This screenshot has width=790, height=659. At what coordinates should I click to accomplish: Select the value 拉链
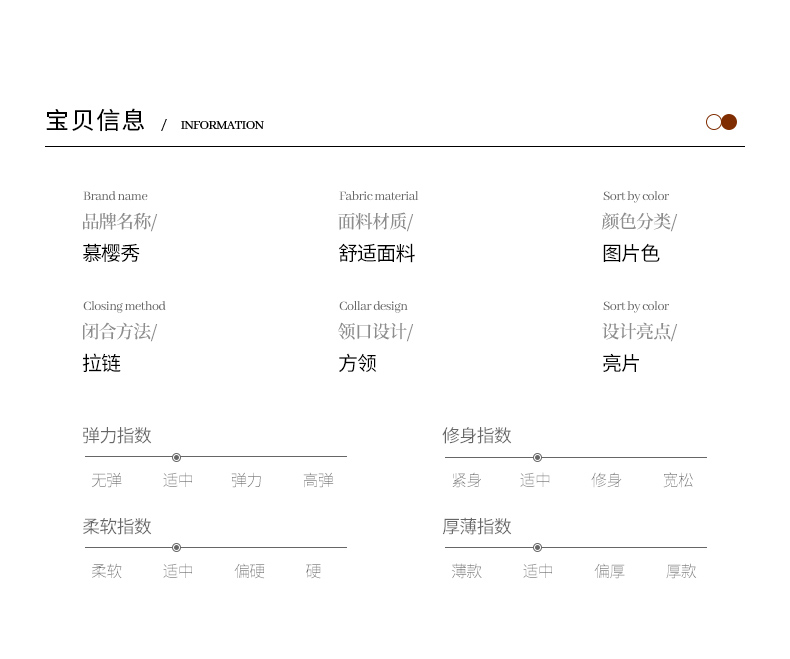pos(102,363)
